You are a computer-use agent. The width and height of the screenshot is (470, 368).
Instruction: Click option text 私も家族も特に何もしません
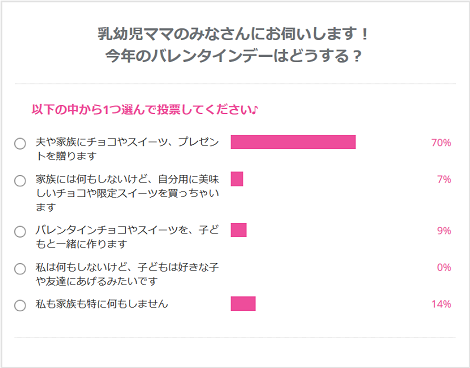coord(102,304)
